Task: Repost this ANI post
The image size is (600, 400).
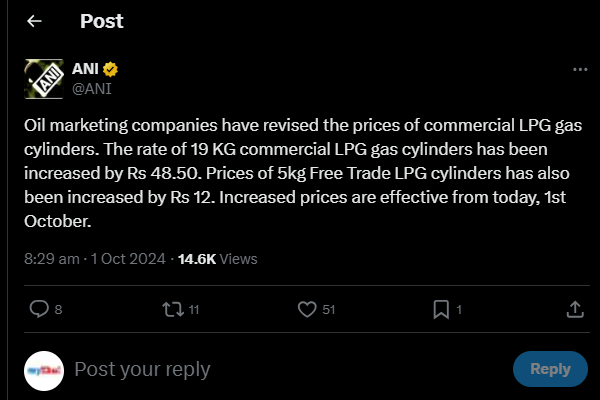Action: 173,309
